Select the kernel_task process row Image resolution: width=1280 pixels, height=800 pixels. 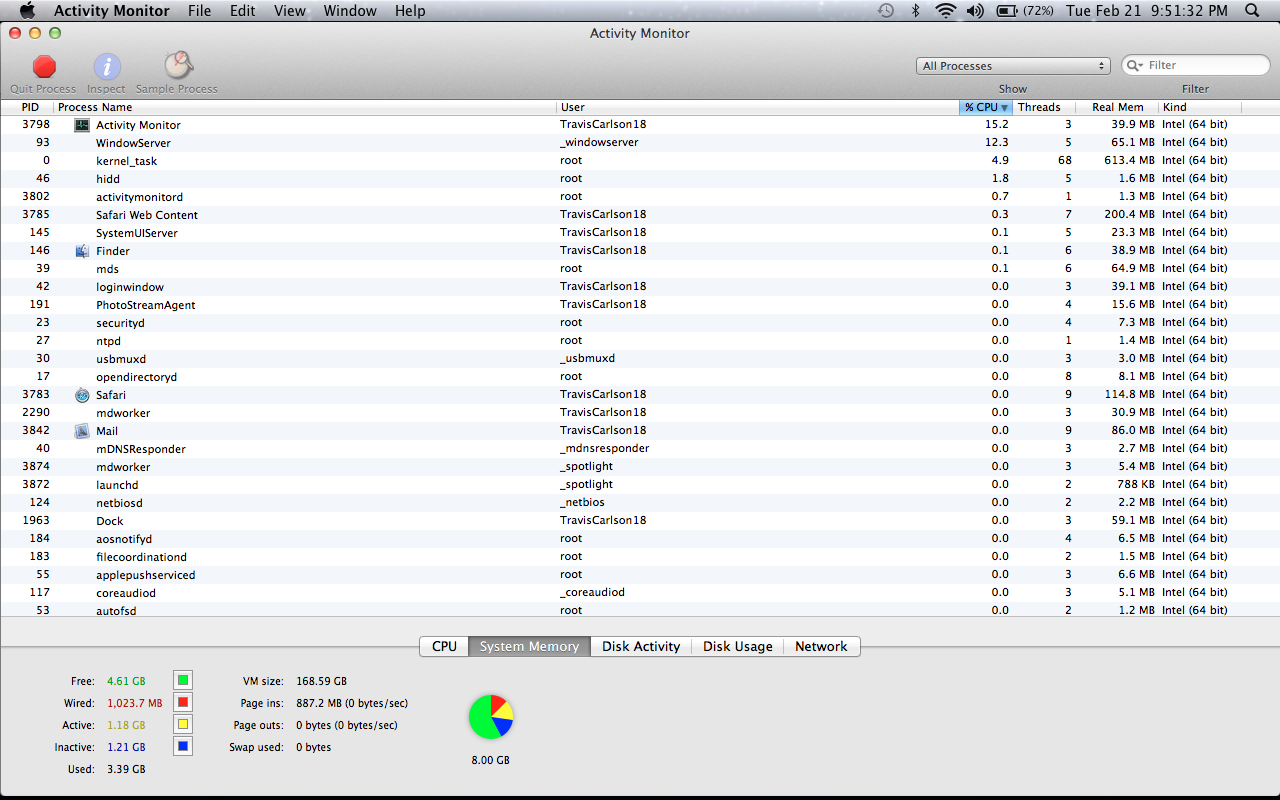tap(640, 161)
